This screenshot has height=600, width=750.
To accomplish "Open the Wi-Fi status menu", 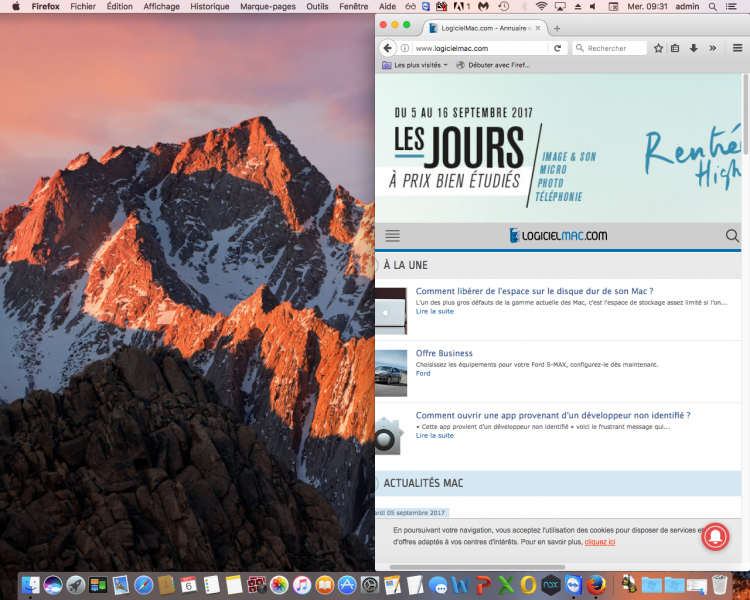I will 541,6.
